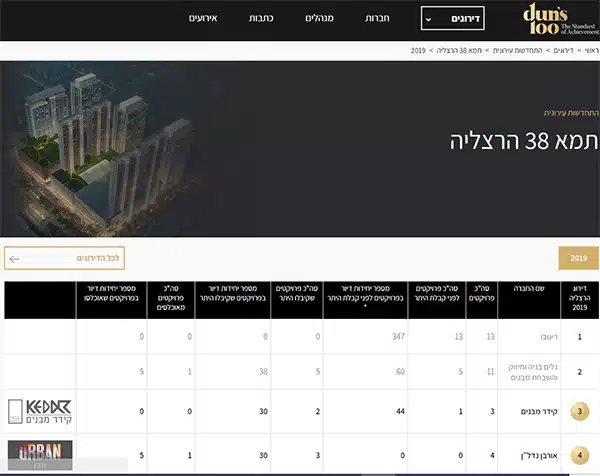Go to דירוגים breadcrumb link
The width and height of the screenshot is (600, 476).
563,51
